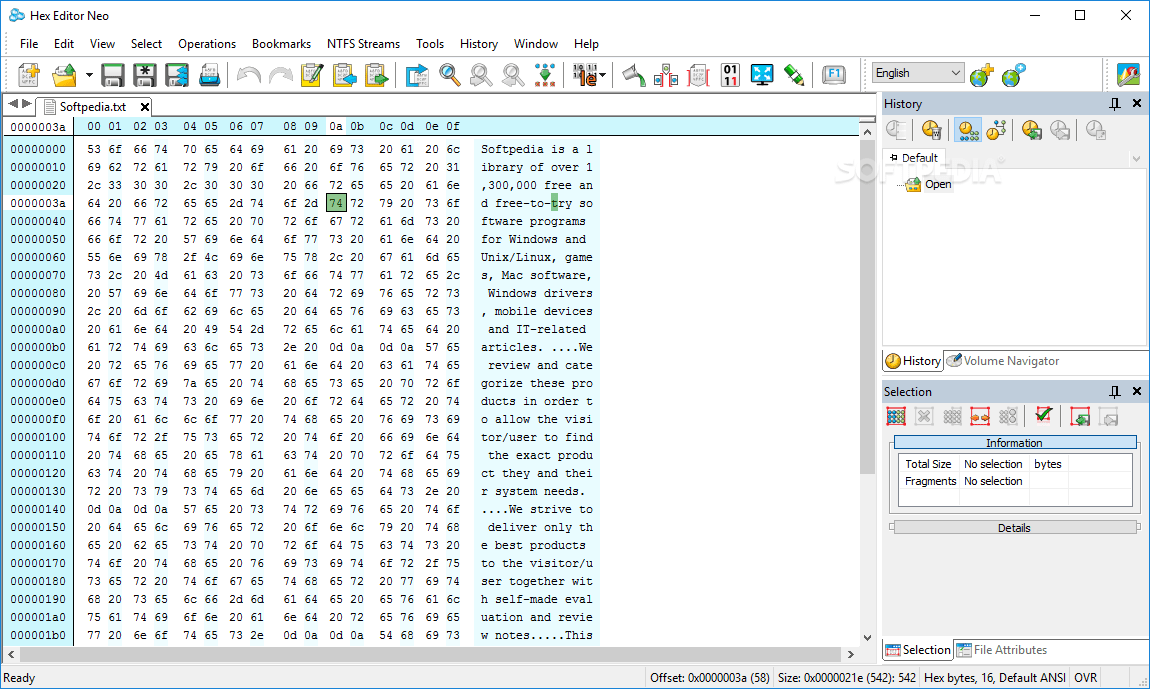Toggle the green checkmark selection icon

coord(1043,416)
